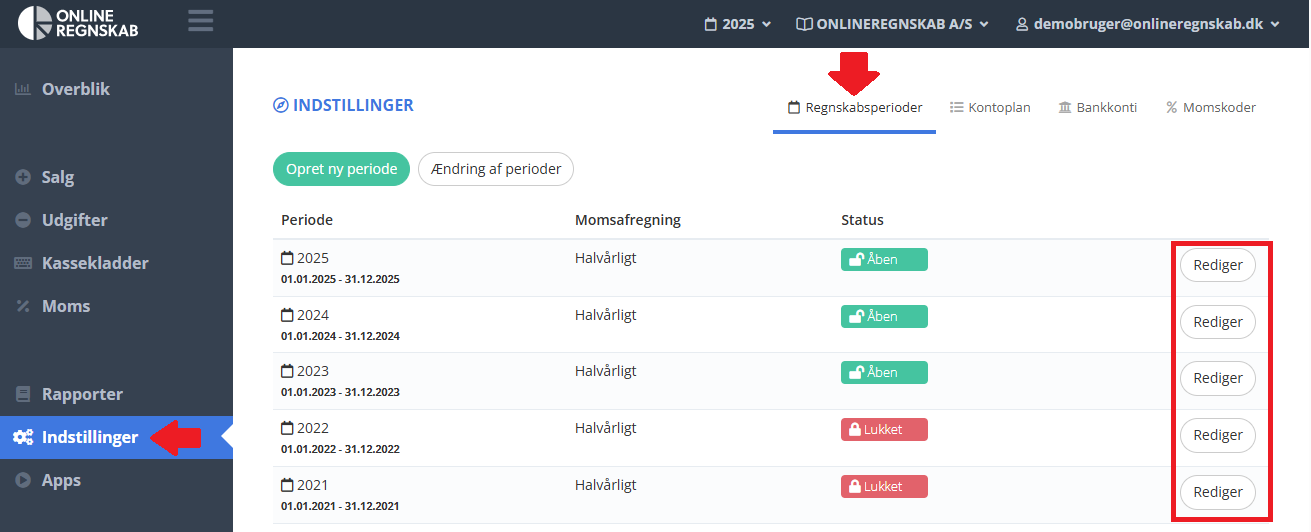Image resolution: width=1311 pixels, height=532 pixels.
Task: Click Rediger for the 2025 period
Action: click(1217, 266)
